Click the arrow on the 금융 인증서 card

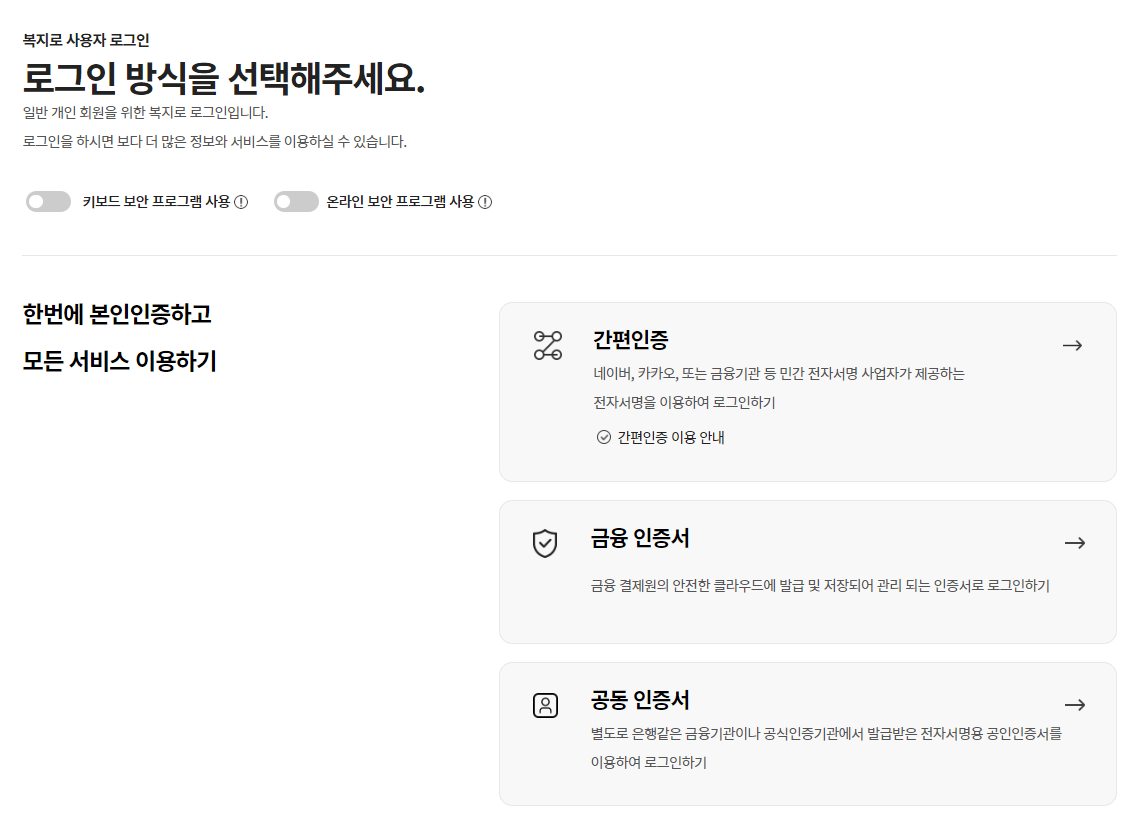click(x=1075, y=542)
